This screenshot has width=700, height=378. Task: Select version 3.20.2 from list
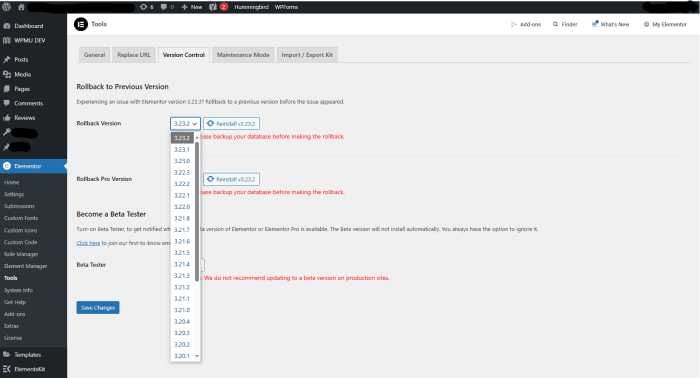(x=182, y=345)
